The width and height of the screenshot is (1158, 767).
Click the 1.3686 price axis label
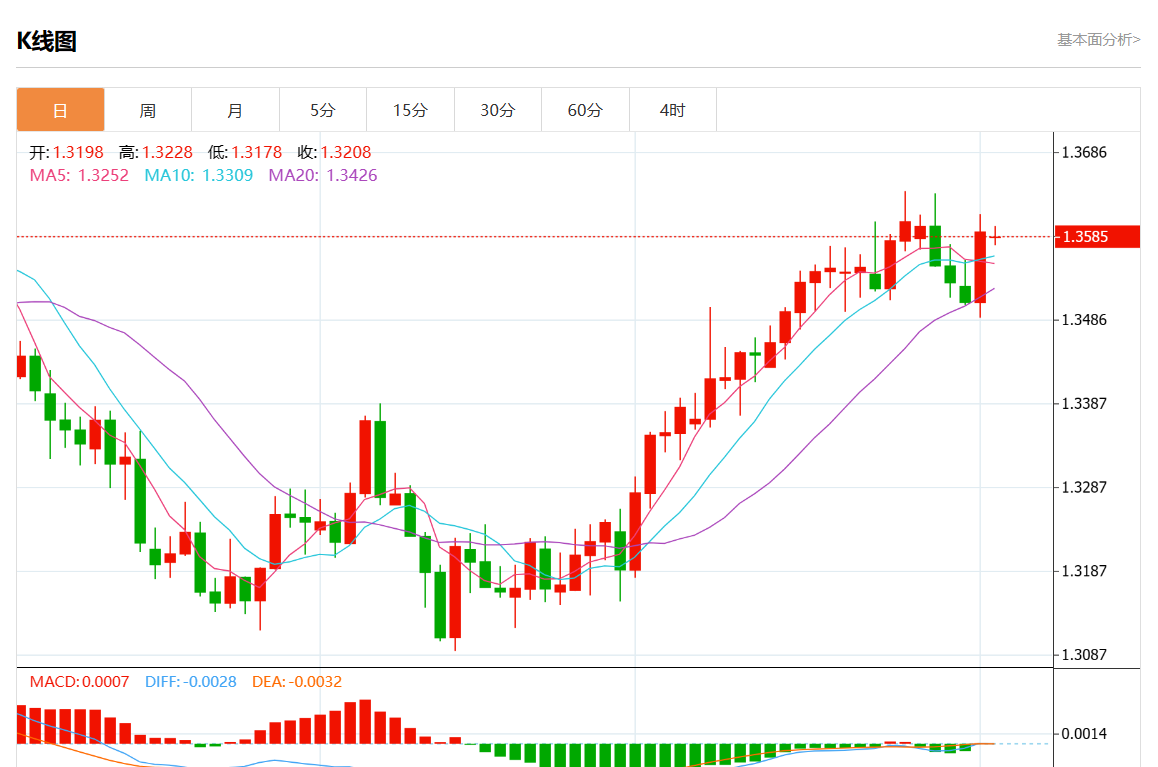click(1084, 153)
